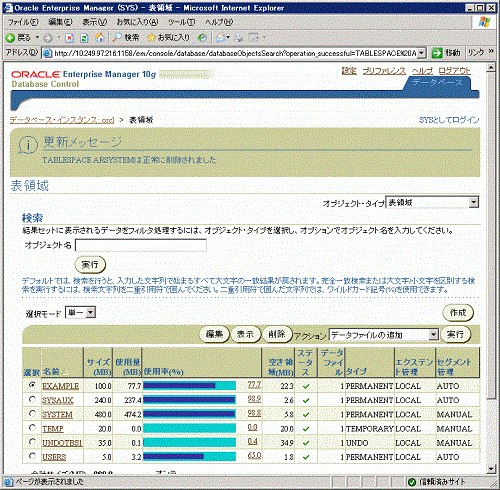This screenshot has width=500, height=490.
Task: Select the EXAMPLE tablespace radio button
Action: (x=32, y=385)
